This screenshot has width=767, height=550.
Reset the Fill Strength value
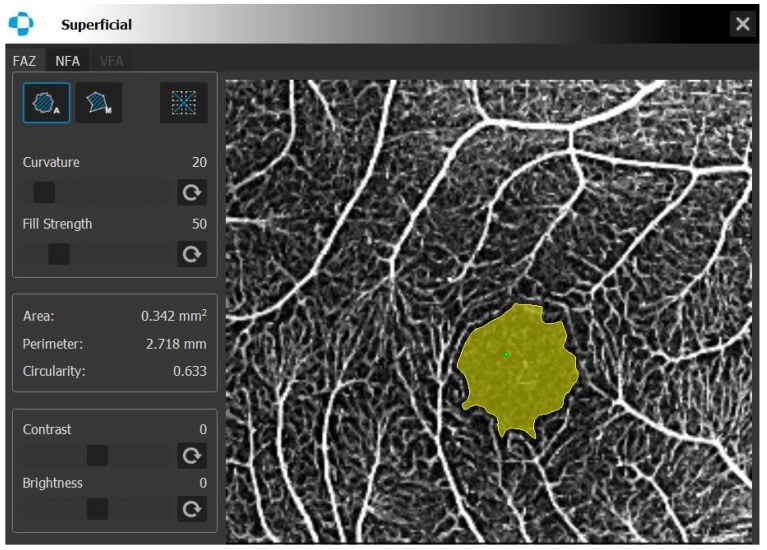point(192,254)
